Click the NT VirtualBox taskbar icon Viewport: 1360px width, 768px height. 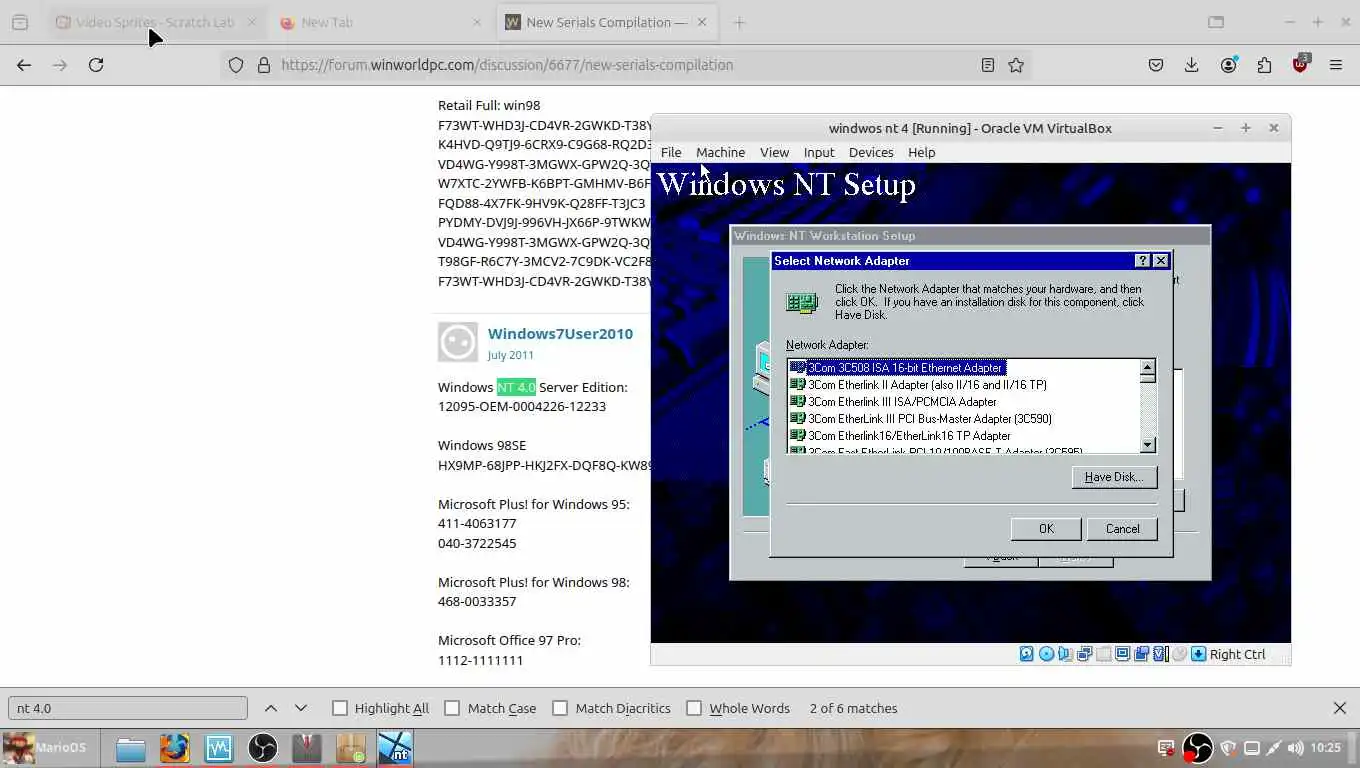click(395, 748)
